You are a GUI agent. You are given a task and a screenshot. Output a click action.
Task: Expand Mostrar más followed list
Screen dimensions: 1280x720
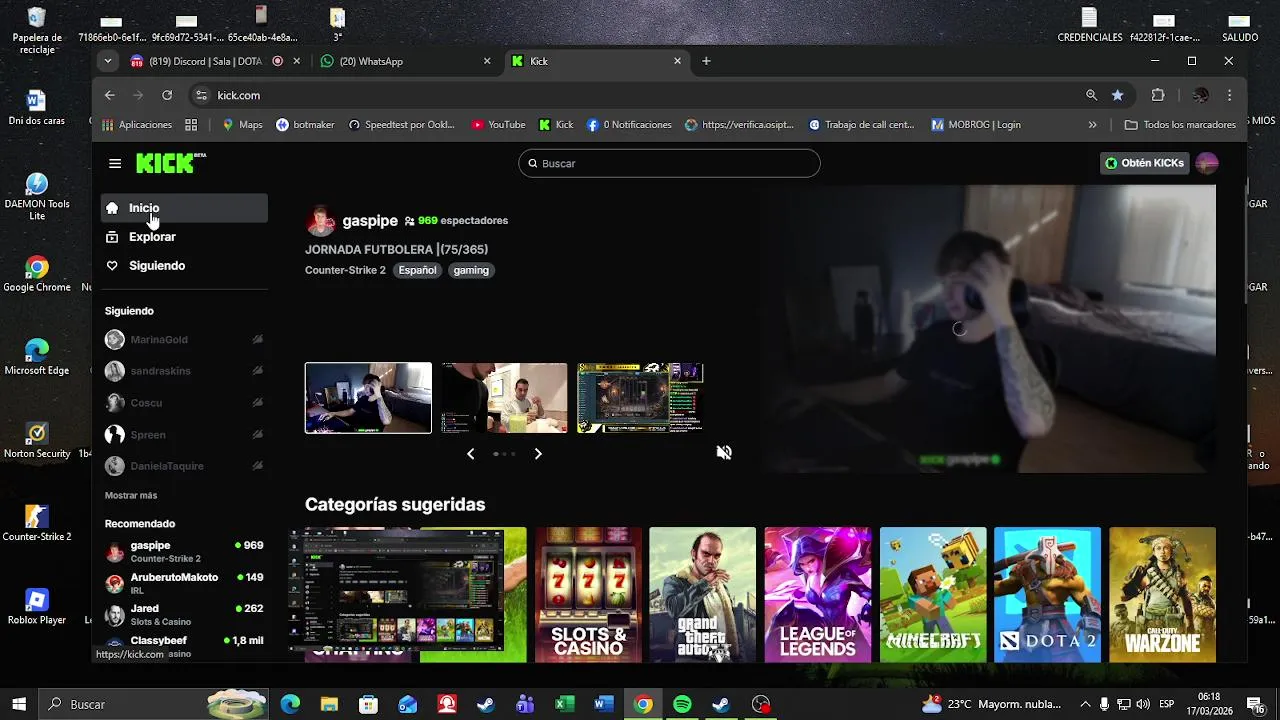point(131,496)
